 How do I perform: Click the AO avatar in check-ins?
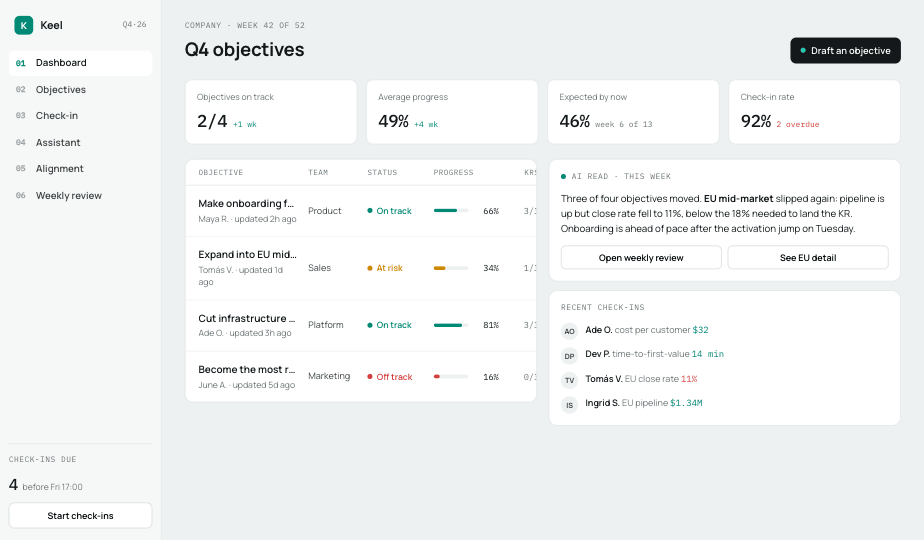(x=569, y=331)
